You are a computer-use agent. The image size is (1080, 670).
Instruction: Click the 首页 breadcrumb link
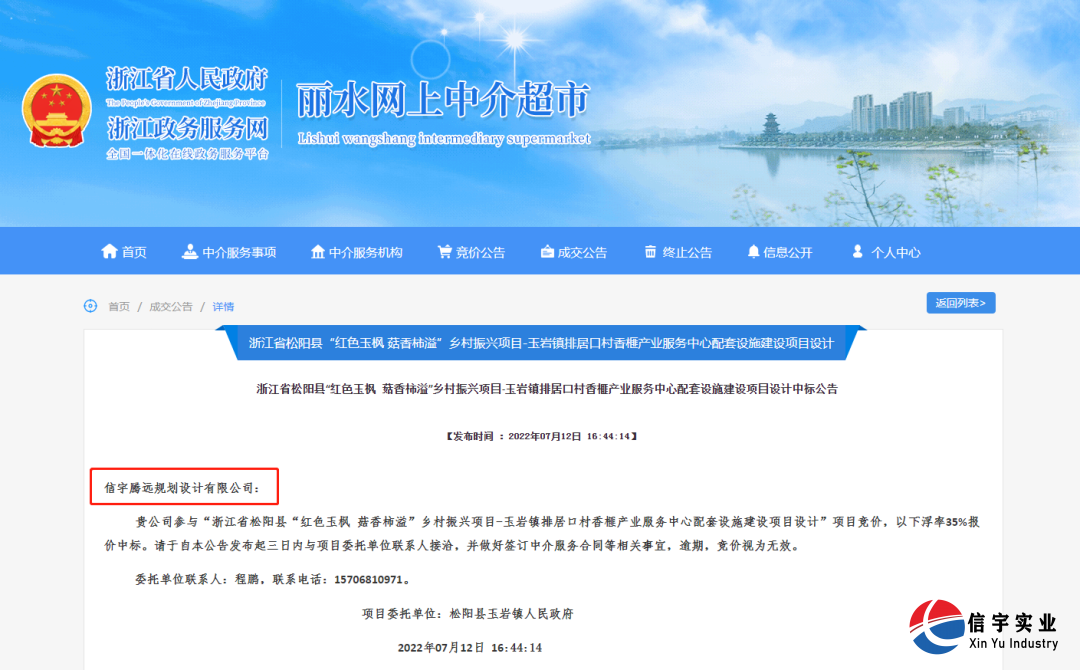coord(118,306)
